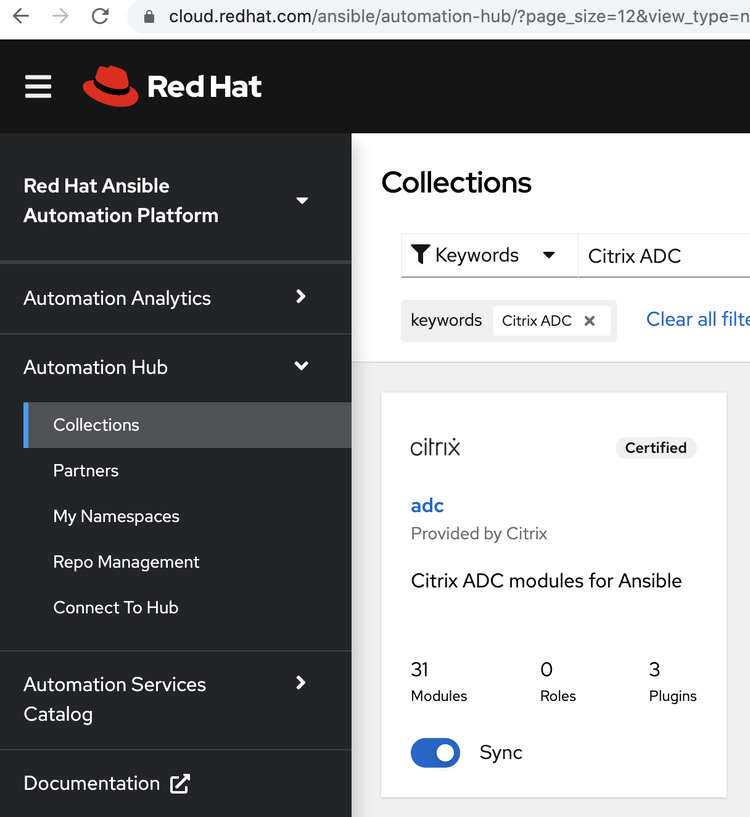The image size is (750, 817).
Task: Click the 'Provided by Citrix' text
Action: pos(479,534)
